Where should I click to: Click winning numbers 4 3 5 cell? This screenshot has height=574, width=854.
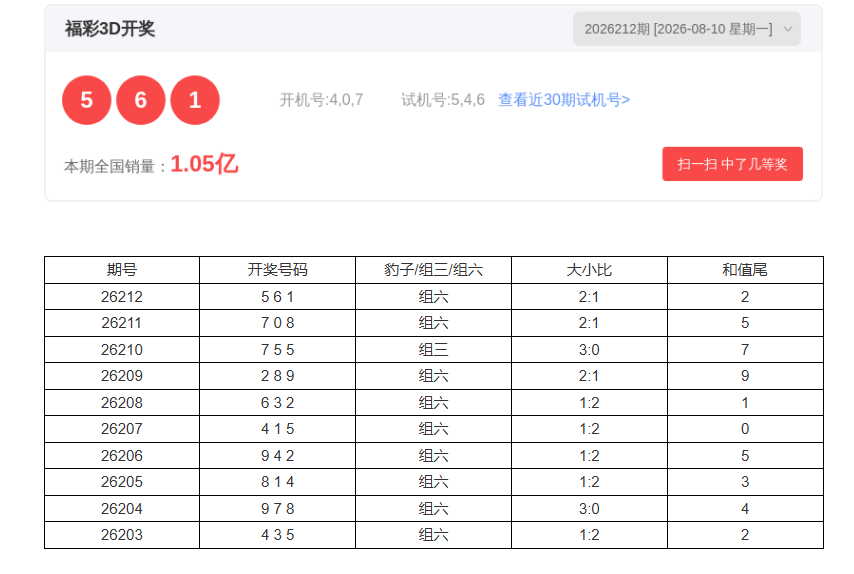tap(277, 535)
